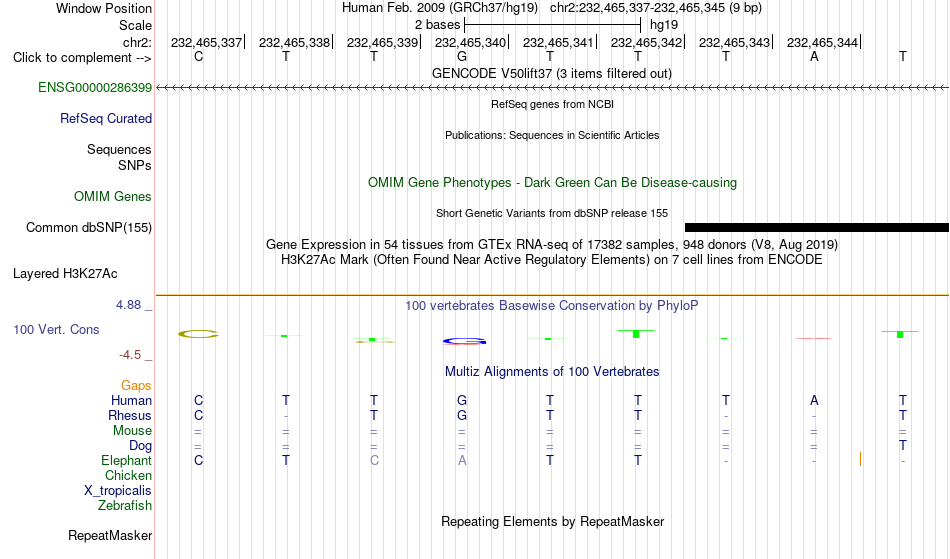Select the Mouse species label
The image size is (950, 559).
pos(132,431)
